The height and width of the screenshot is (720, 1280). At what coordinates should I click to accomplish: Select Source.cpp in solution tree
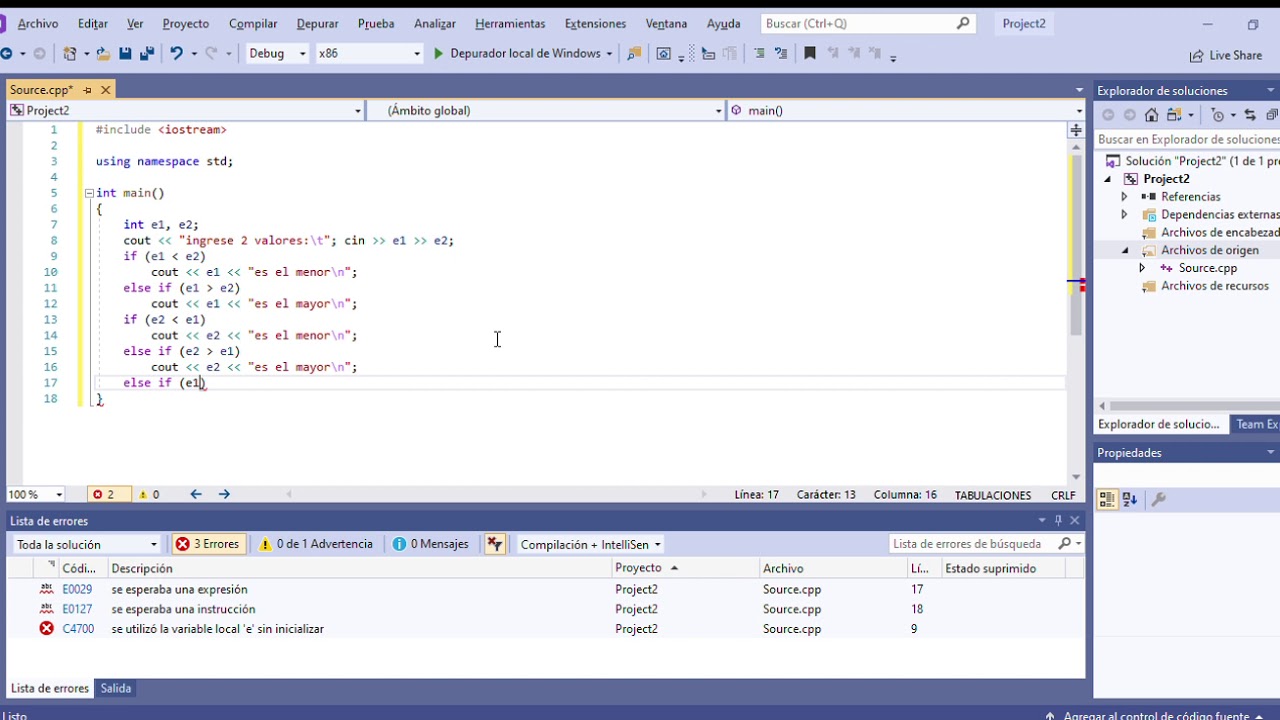click(1207, 268)
